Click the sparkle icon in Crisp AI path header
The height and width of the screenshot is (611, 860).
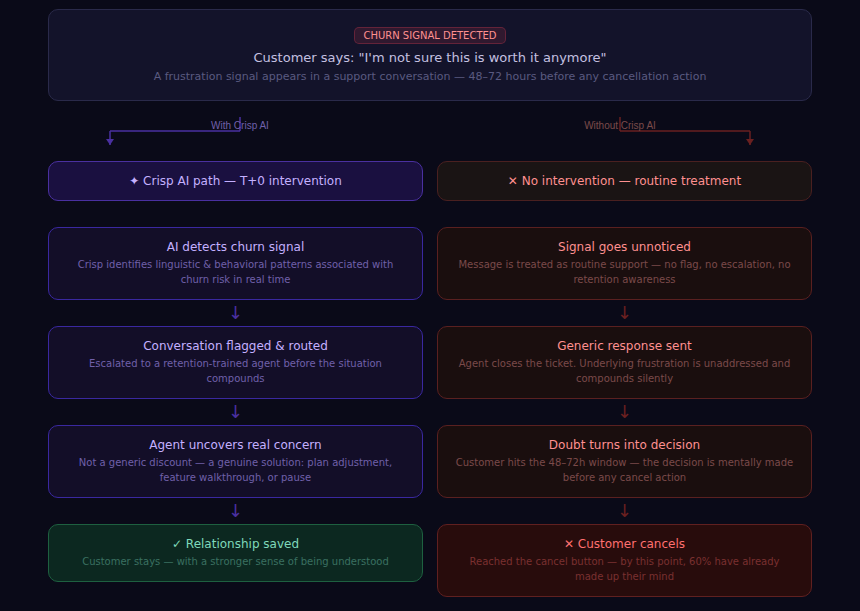click(x=134, y=181)
